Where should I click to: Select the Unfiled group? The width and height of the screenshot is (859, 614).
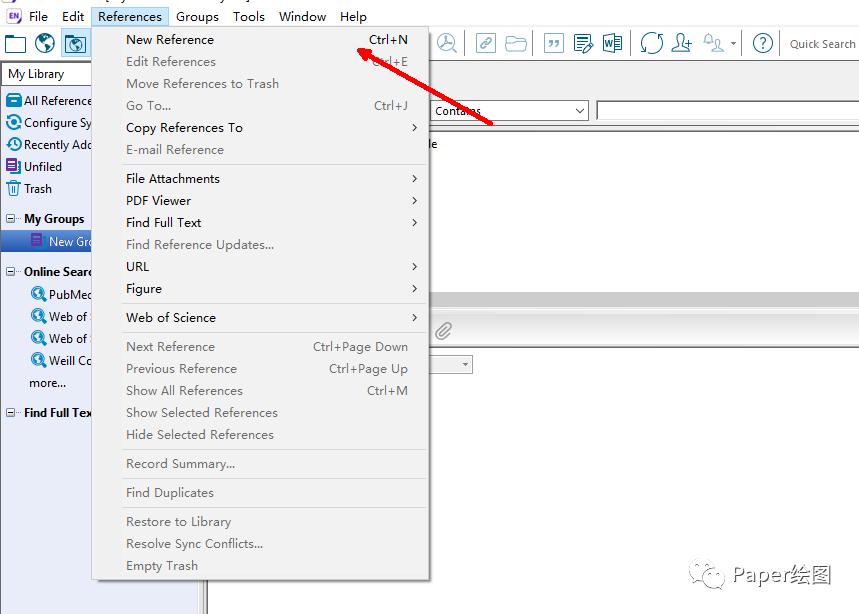(34, 167)
